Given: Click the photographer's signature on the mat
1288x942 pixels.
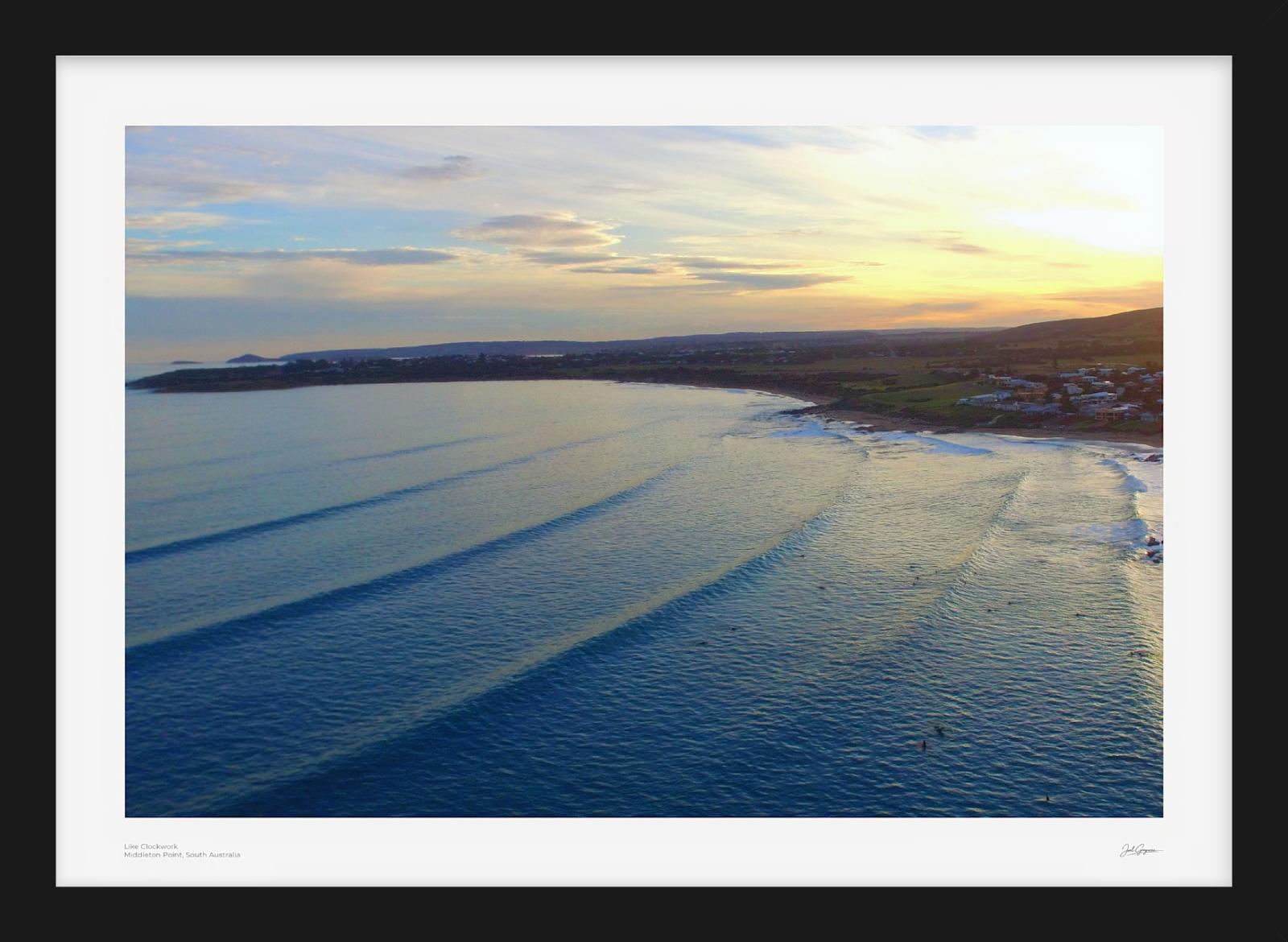Looking at the screenshot, I should click(1141, 850).
